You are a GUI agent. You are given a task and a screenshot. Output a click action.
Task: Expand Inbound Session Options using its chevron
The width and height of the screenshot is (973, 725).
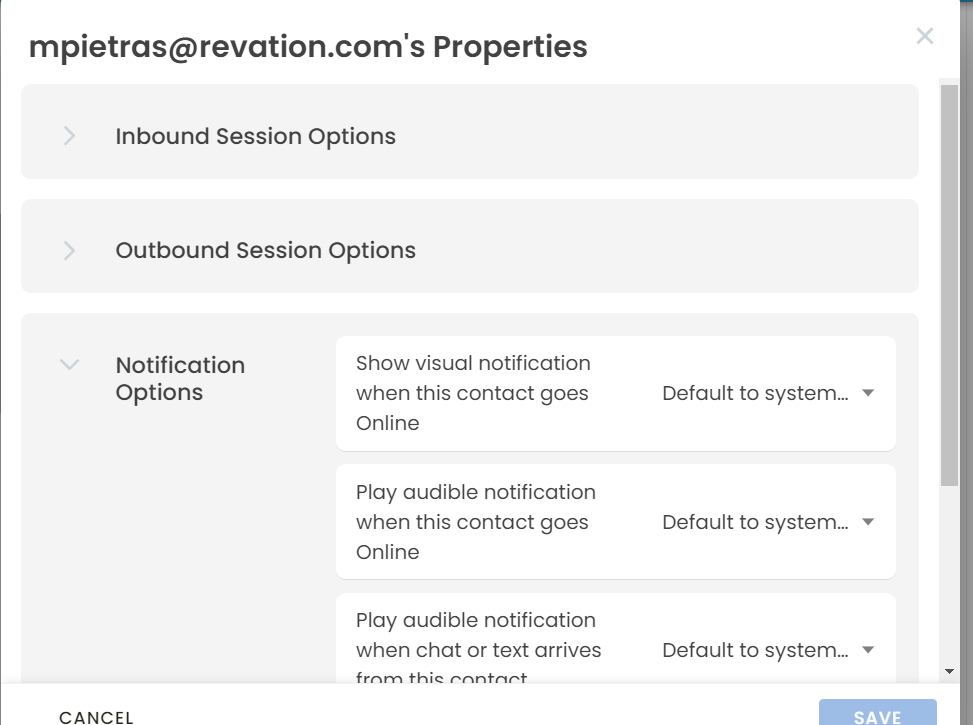[69, 136]
